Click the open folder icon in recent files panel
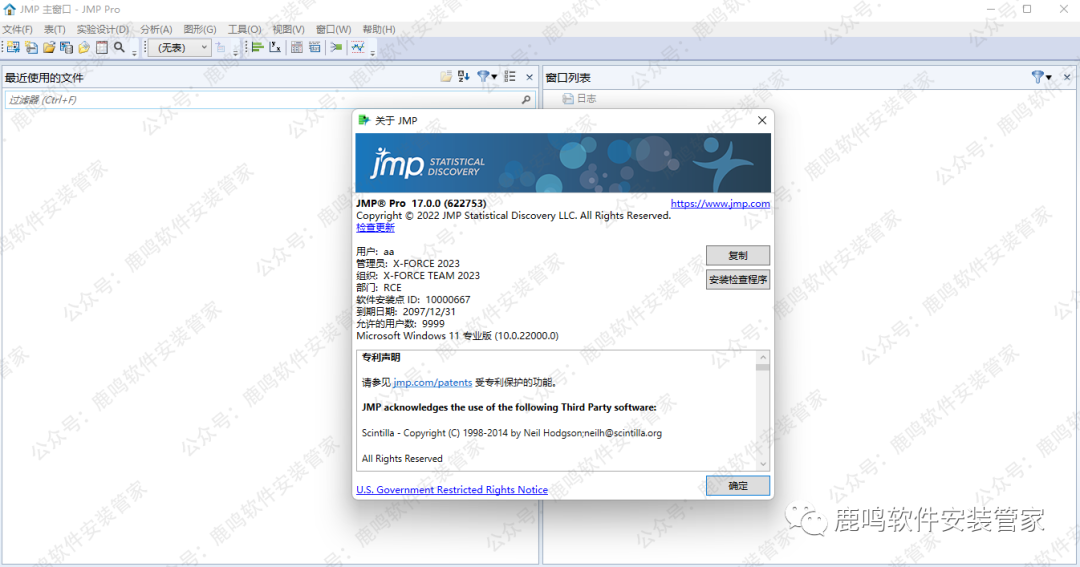The width and height of the screenshot is (1080, 567). (446, 77)
